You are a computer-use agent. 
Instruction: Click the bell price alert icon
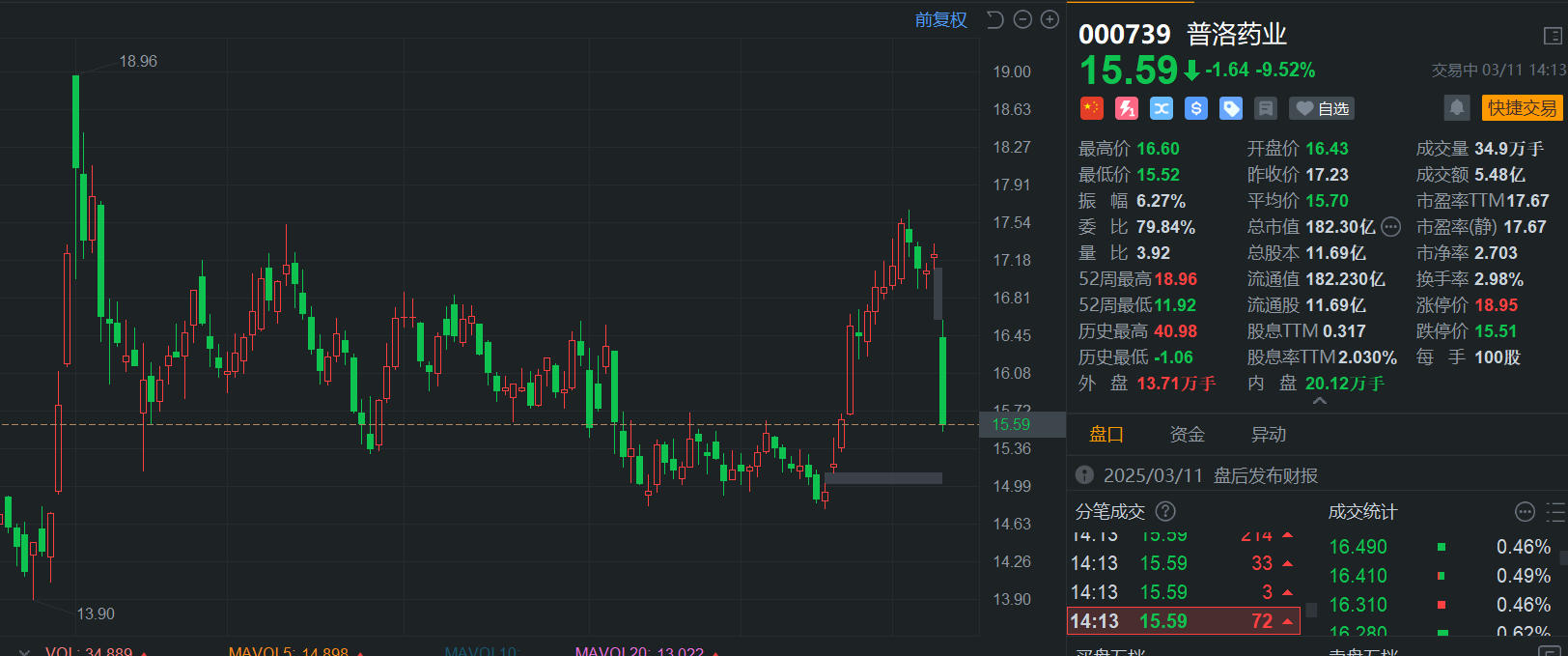pos(1457,107)
